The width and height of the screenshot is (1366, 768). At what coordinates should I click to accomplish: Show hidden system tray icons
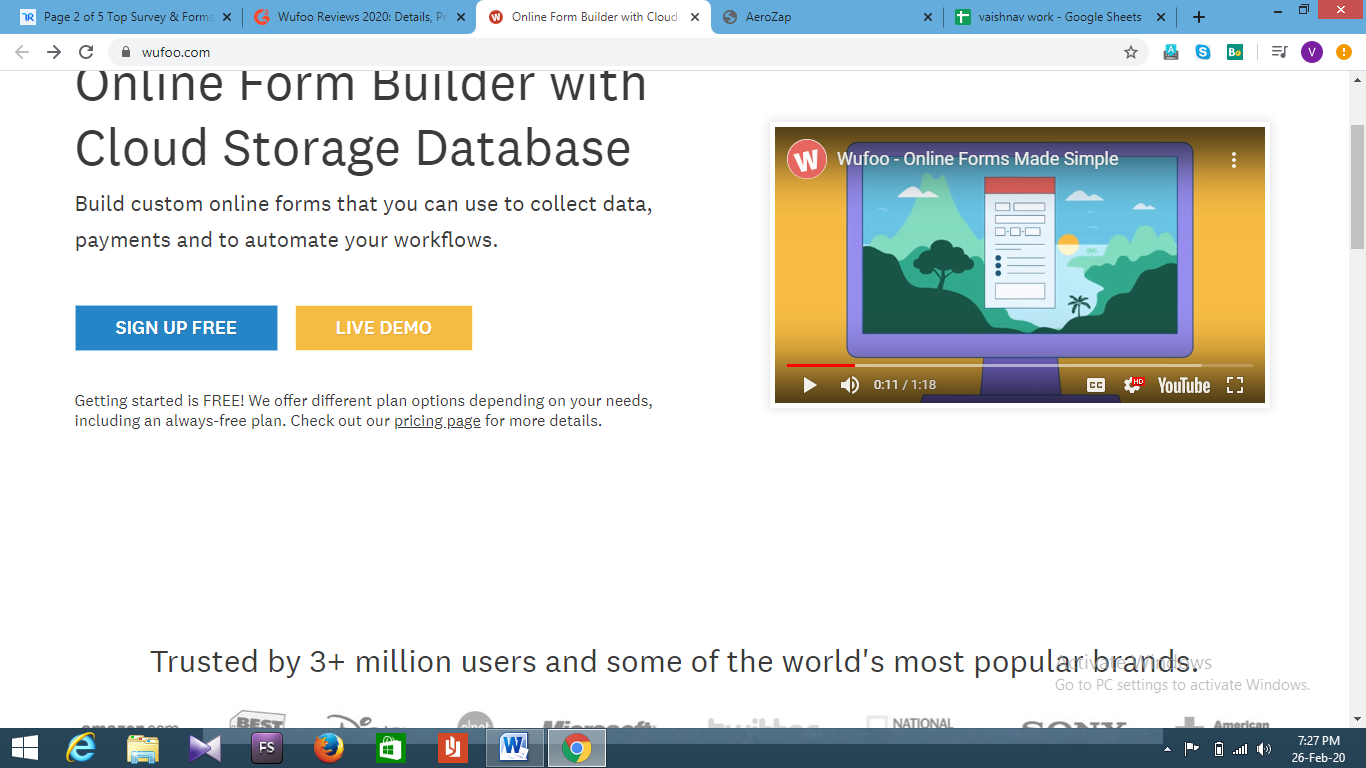tap(1168, 749)
